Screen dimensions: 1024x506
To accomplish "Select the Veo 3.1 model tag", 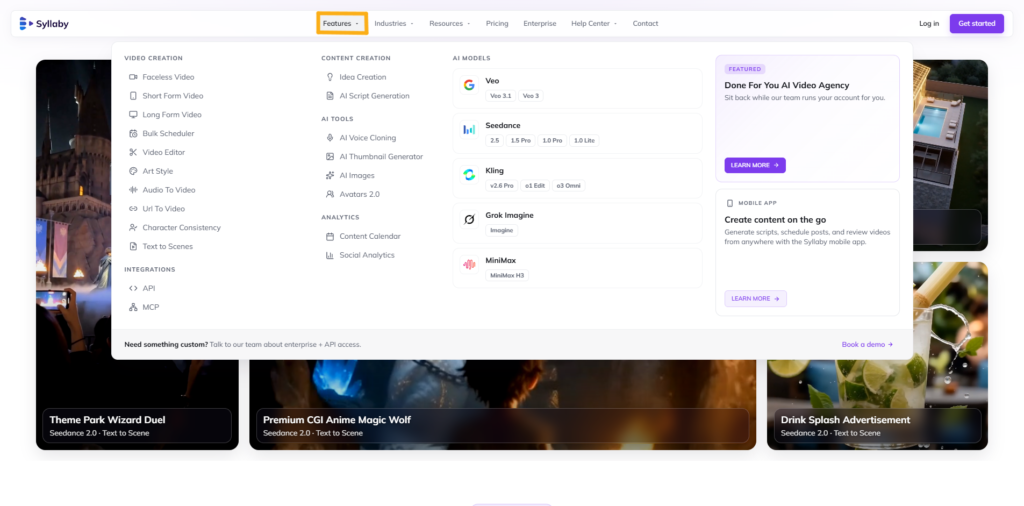I will tap(501, 96).
